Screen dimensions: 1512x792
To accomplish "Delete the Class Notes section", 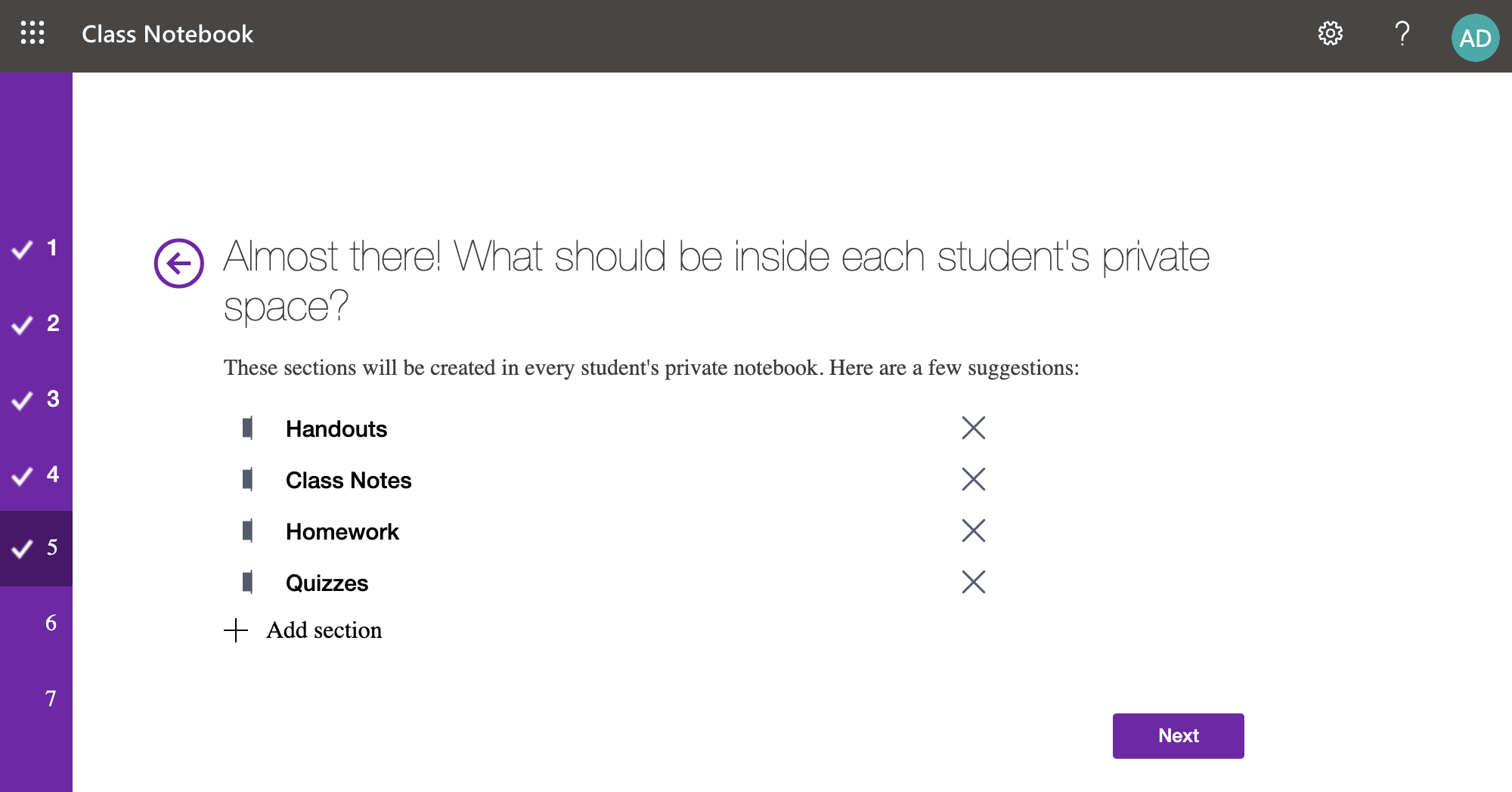I will pyautogui.click(x=973, y=479).
